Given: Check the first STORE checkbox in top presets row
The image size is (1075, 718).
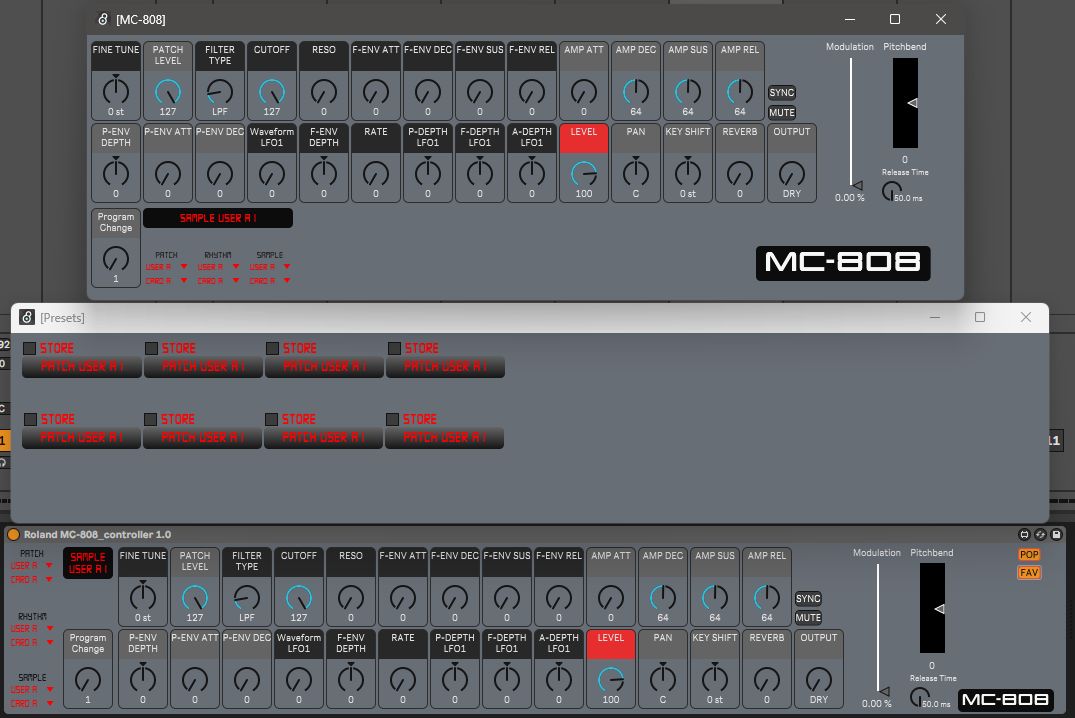Looking at the screenshot, I should pos(30,348).
